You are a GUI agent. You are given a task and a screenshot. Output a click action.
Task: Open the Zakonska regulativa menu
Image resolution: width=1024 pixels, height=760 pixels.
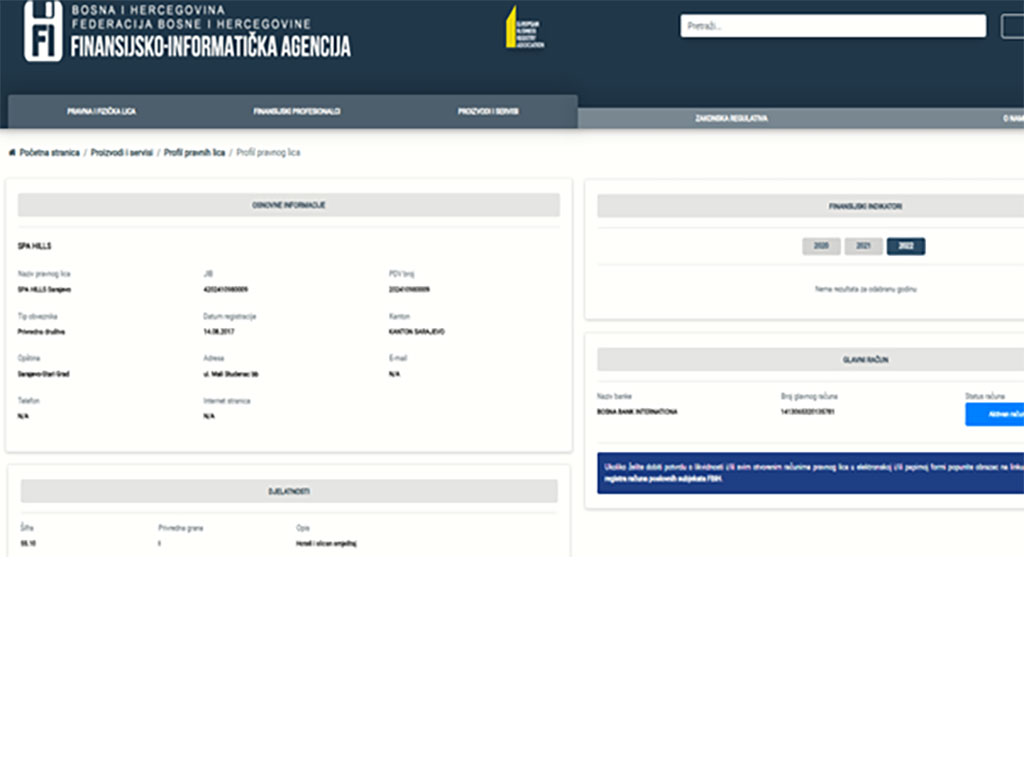click(x=731, y=118)
